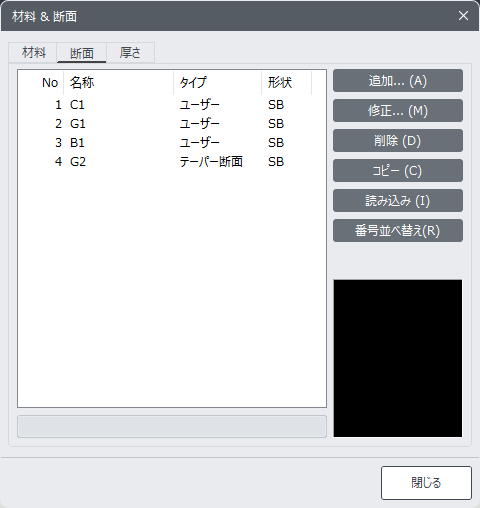Switch to the 材料 tab
480x508 pixels.
click(33, 52)
